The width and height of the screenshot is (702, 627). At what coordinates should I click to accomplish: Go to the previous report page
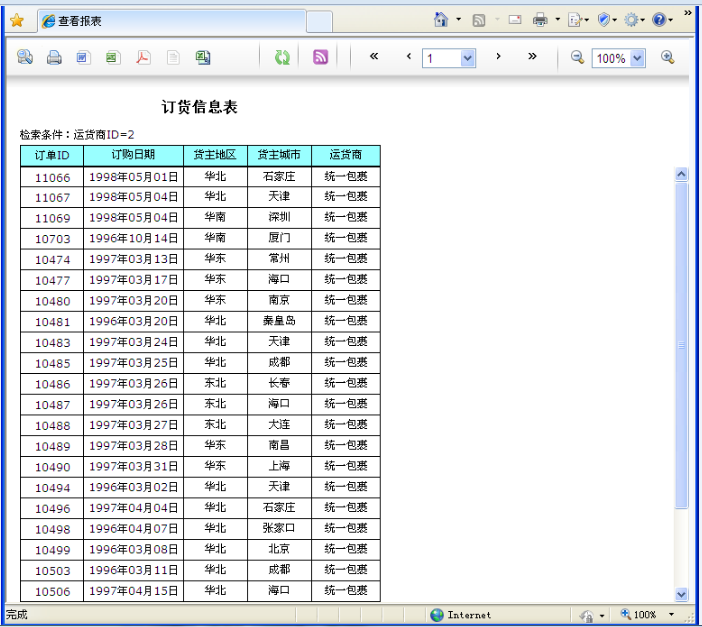coord(409,56)
